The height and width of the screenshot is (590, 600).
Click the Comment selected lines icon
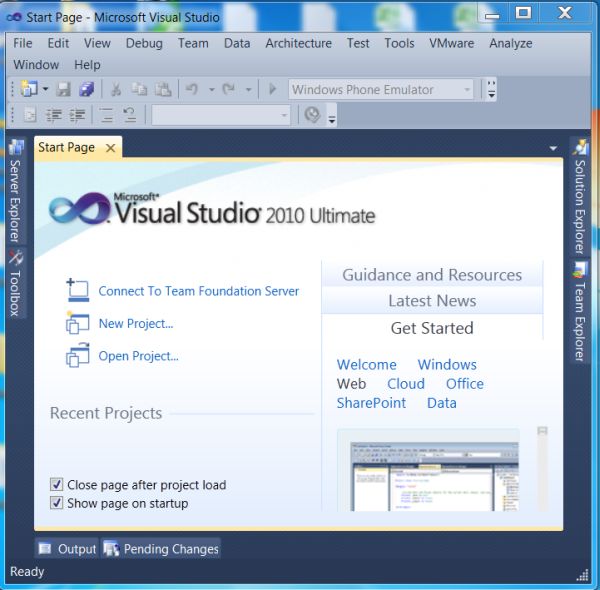pyautogui.click(x=106, y=115)
